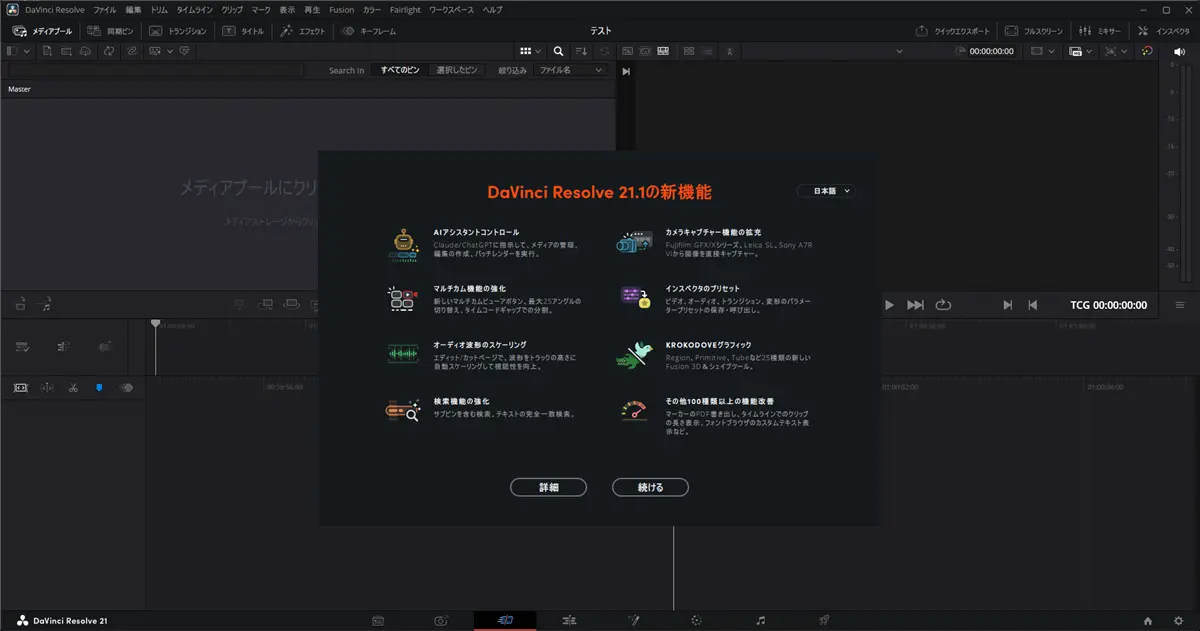Open the 日本語 language dropdown
The height and width of the screenshot is (631, 1200).
(x=826, y=190)
